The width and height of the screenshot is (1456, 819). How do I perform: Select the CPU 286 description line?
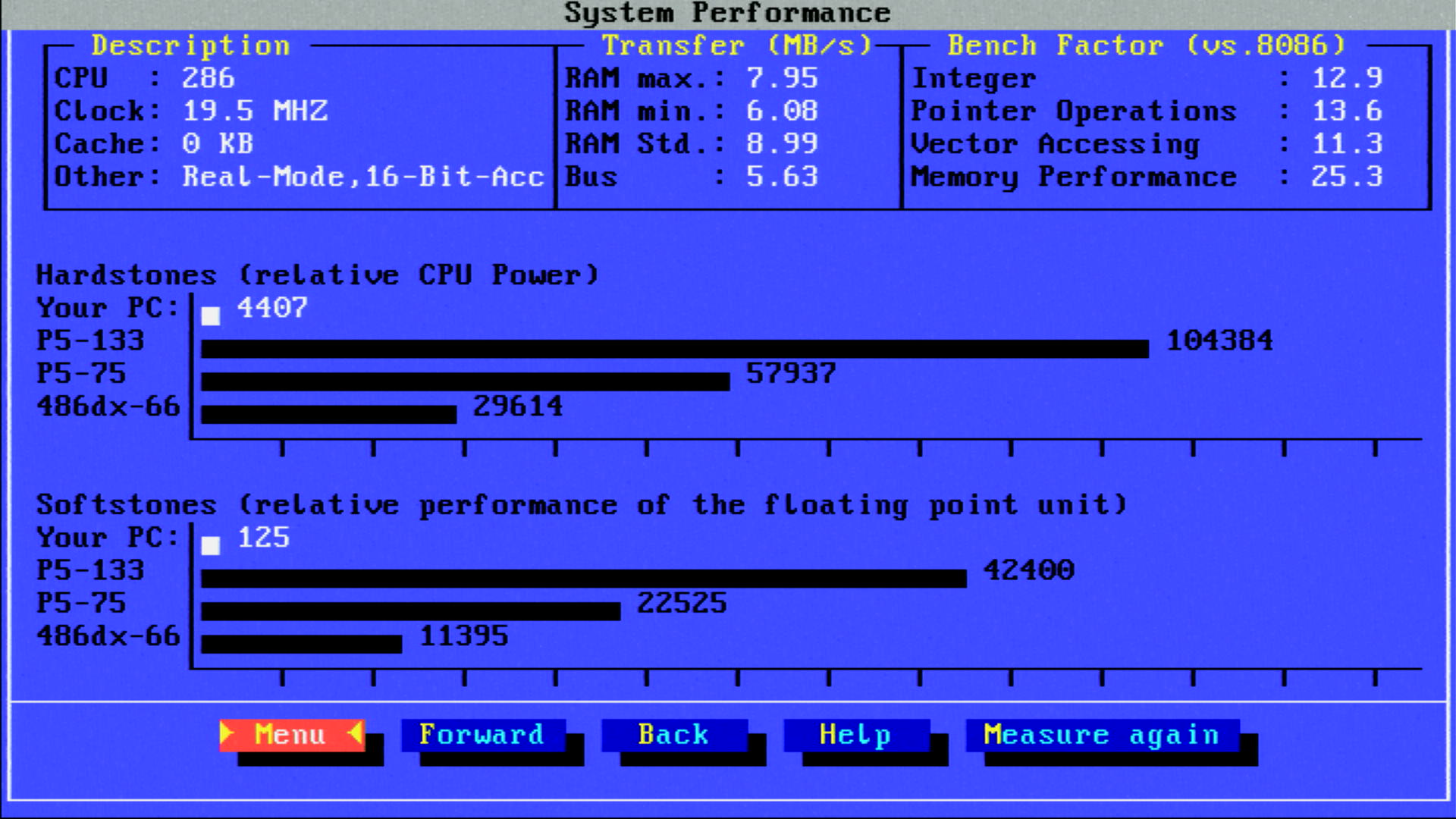[145, 78]
